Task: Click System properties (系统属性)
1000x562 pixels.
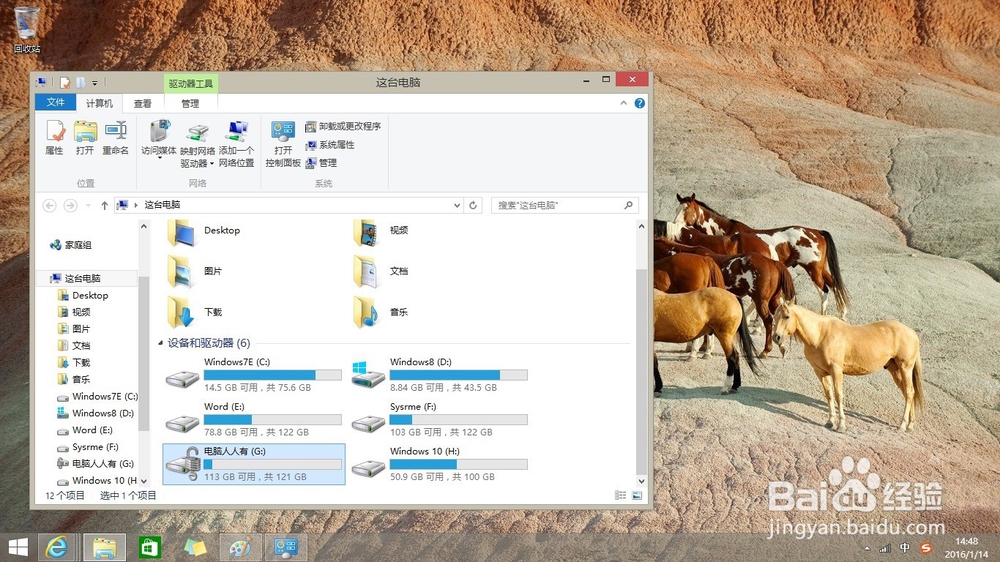Action: [330, 145]
